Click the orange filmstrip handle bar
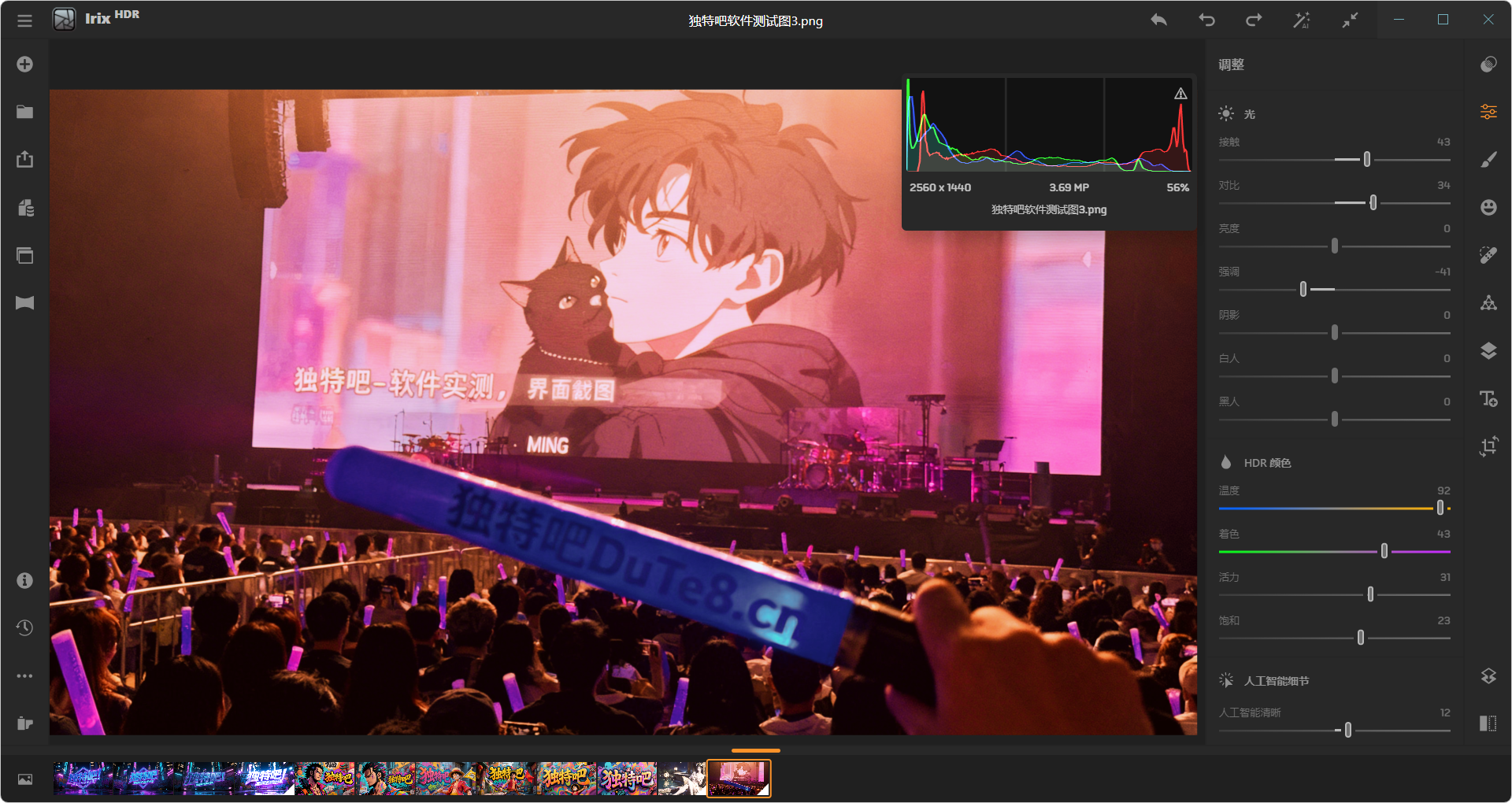 click(755, 750)
